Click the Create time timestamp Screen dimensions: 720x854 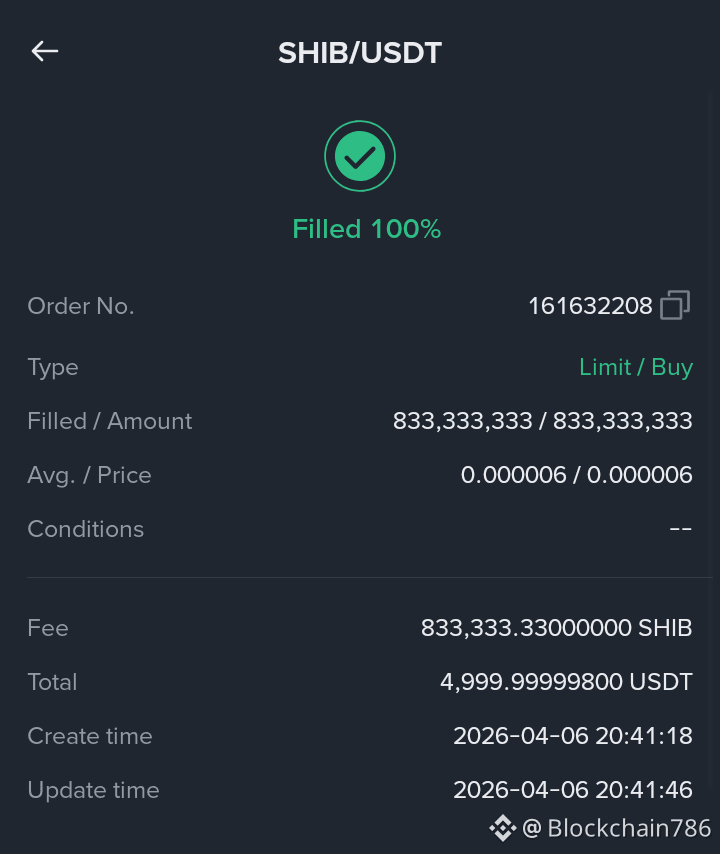(573, 736)
